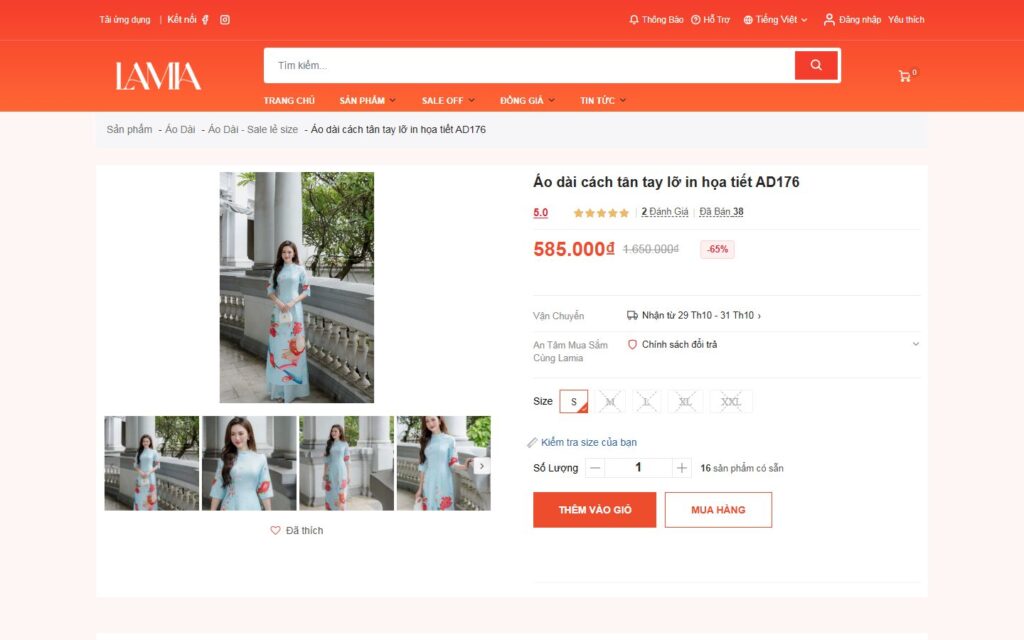Open Sản phẩm breadcrumb
The image size is (1024, 640).
129,129
